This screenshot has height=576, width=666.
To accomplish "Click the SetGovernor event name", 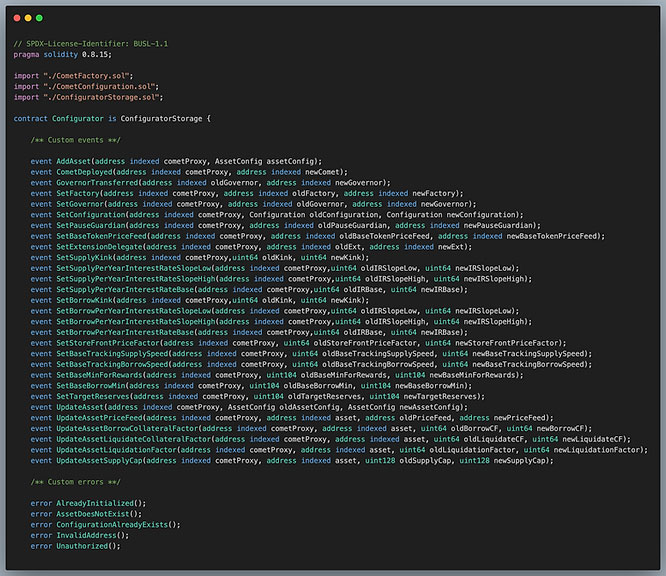I will (x=80, y=204).
